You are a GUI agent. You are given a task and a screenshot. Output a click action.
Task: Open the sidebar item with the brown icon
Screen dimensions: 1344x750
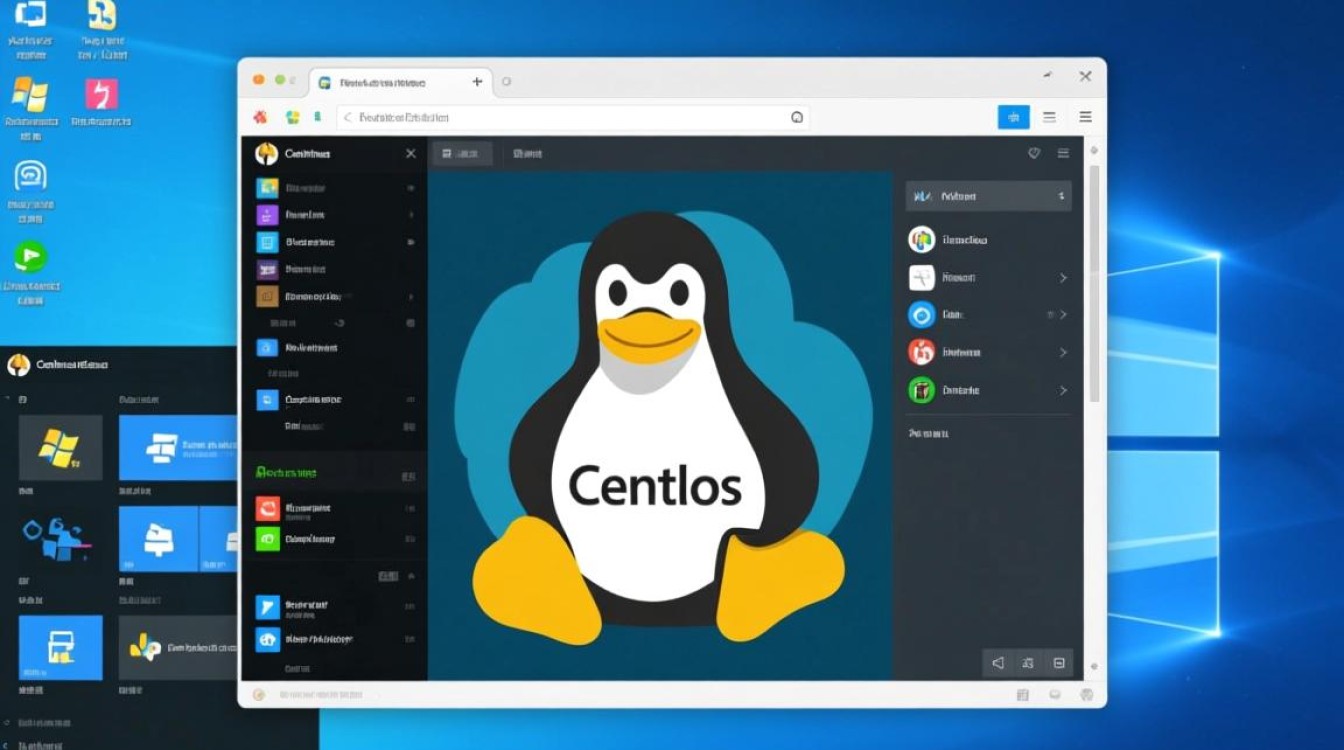point(267,296)
